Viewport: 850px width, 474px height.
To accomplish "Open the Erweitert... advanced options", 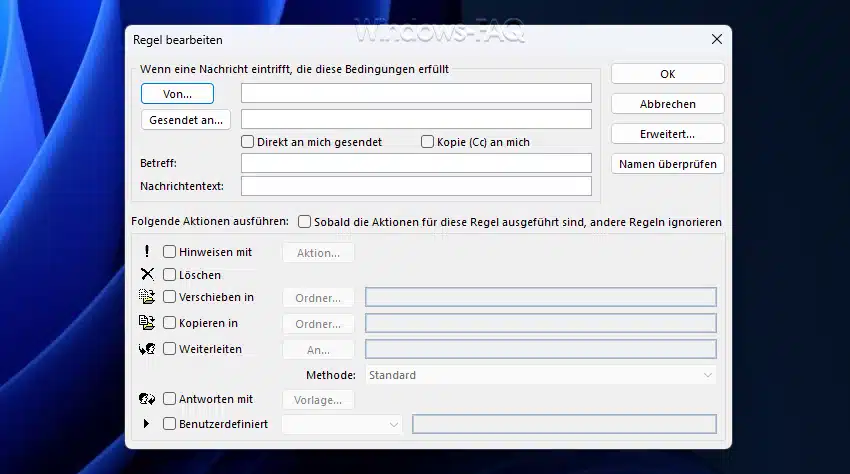I will 668,134.
